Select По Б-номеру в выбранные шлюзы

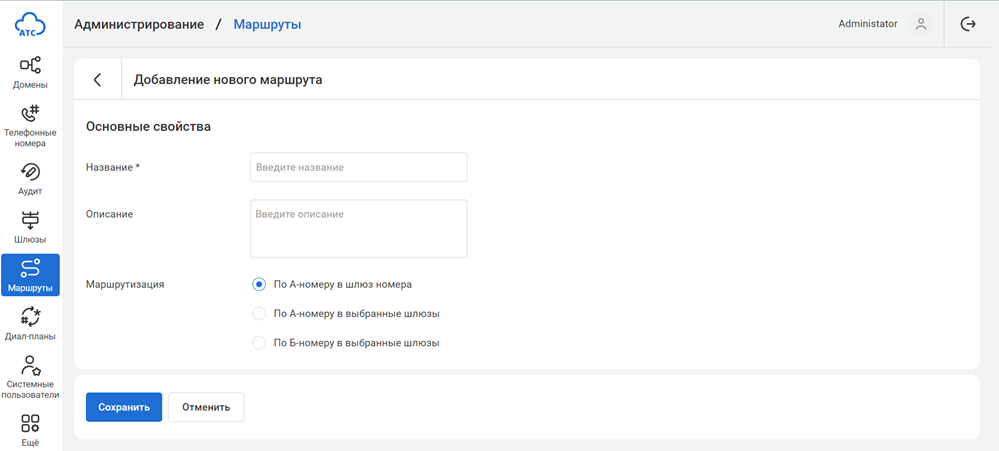259,343
